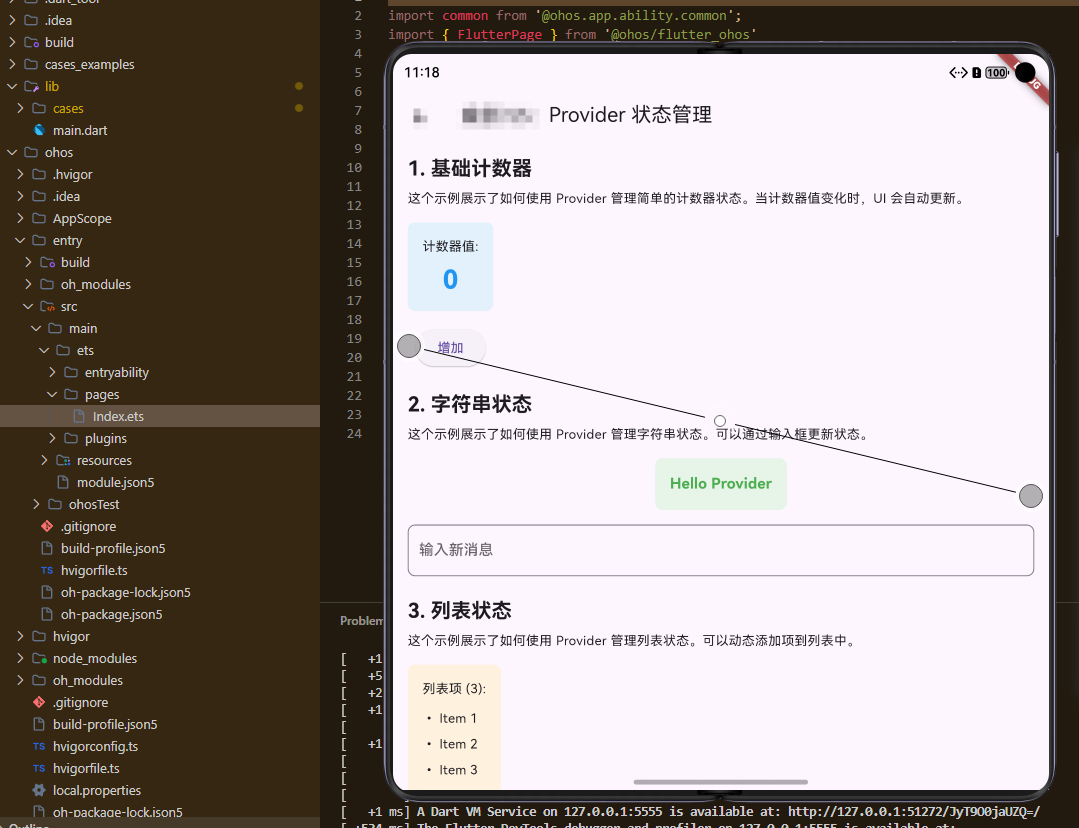Click the developer options icon in phone status bar
Viewport: 1079px width, 828px height.
[x=957, y=72]
